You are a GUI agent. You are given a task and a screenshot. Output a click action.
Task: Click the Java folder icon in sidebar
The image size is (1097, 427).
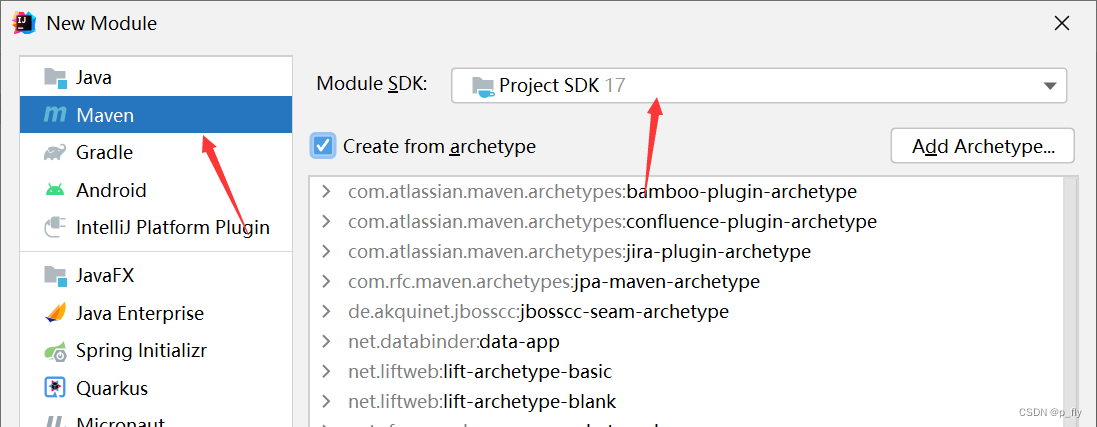click(x=55, y=77)
